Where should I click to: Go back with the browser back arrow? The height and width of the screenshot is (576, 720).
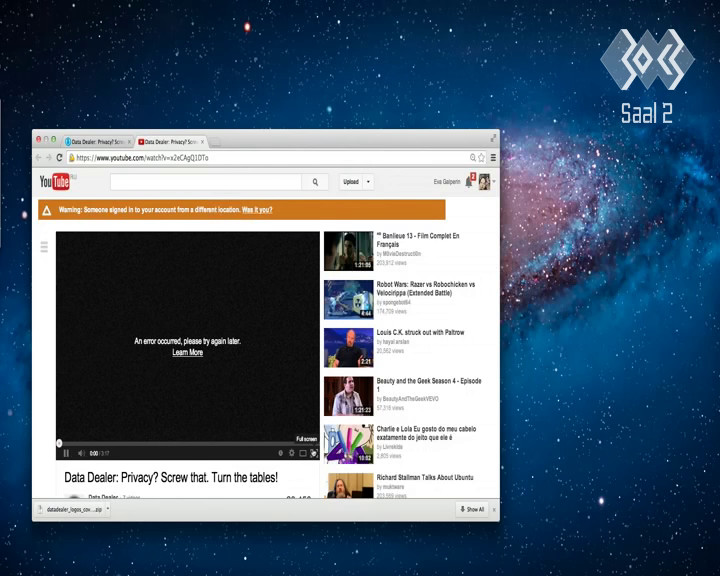[x=38, y=158]
